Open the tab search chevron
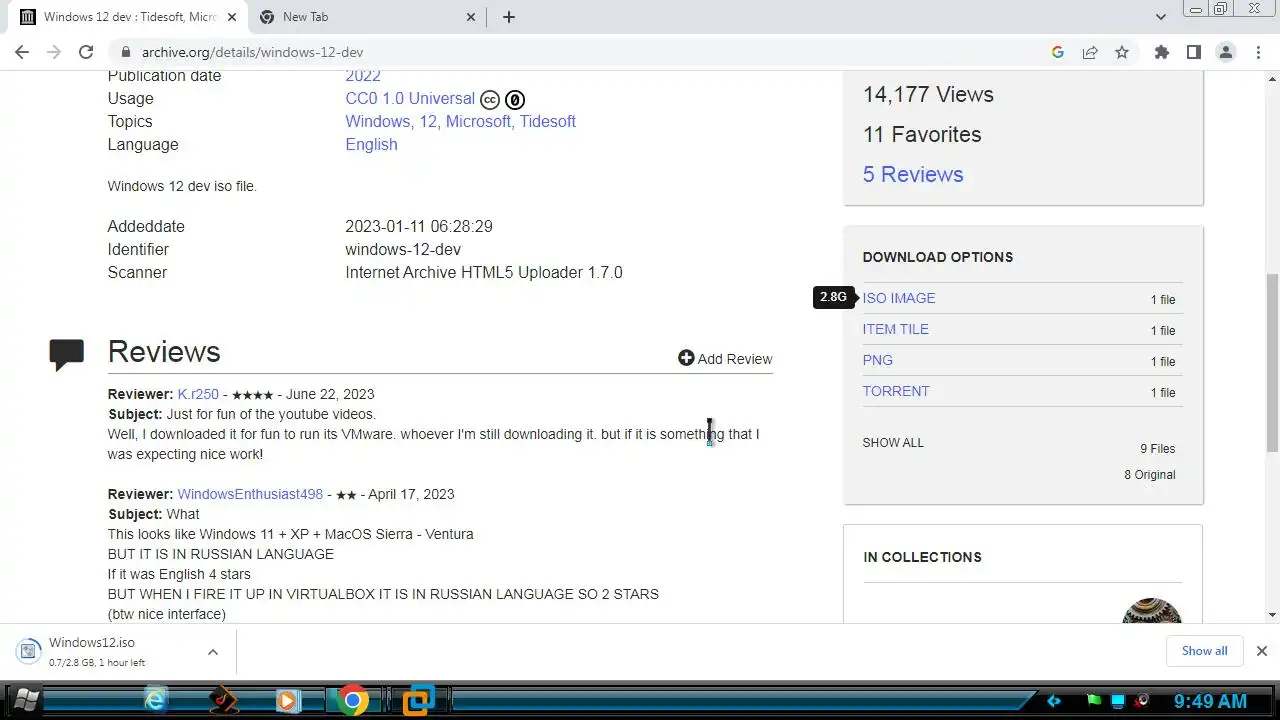The height and width of the screenshot is (720, 1280). point(1161,17)
